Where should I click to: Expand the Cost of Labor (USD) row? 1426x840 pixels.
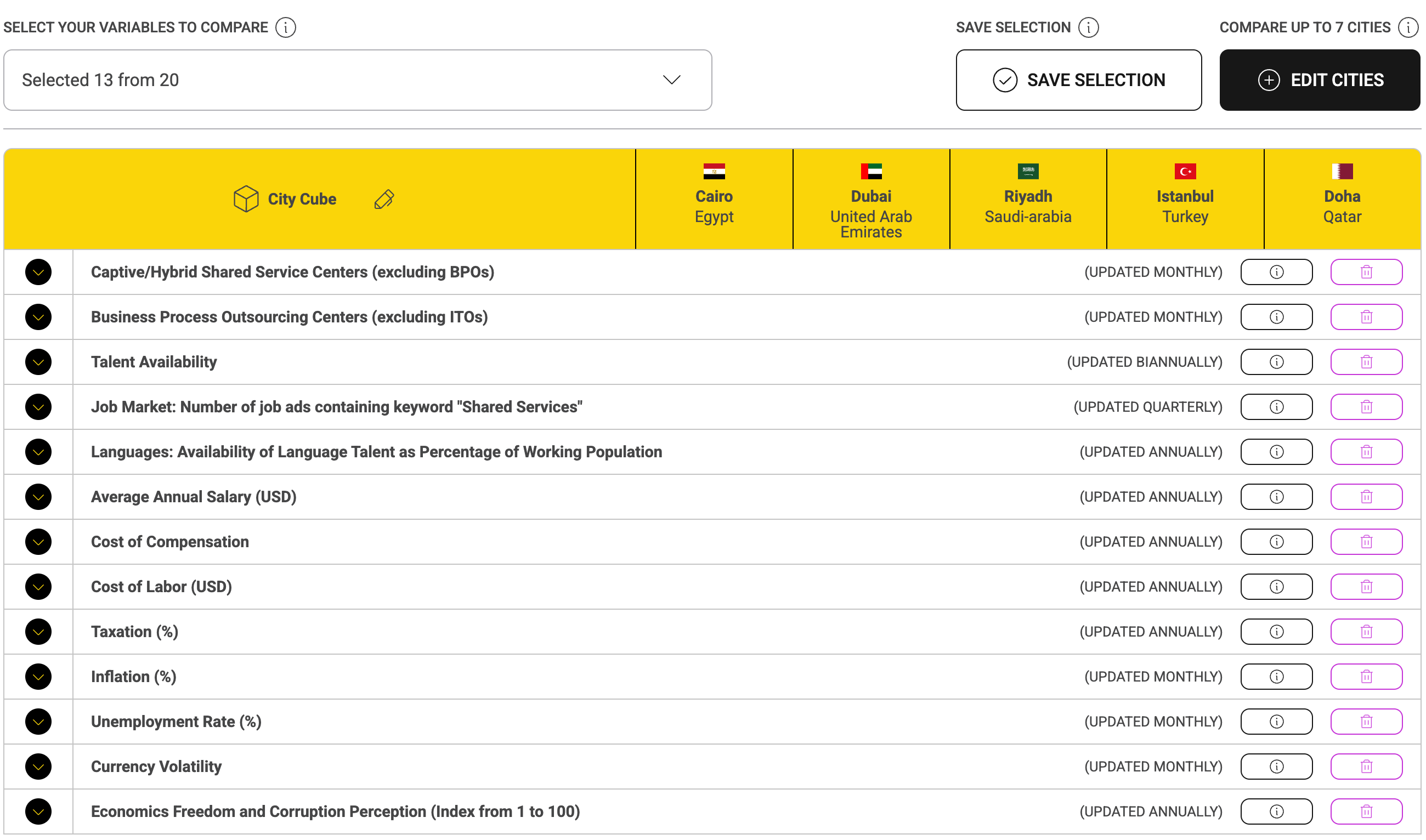(x=38, y=588)
